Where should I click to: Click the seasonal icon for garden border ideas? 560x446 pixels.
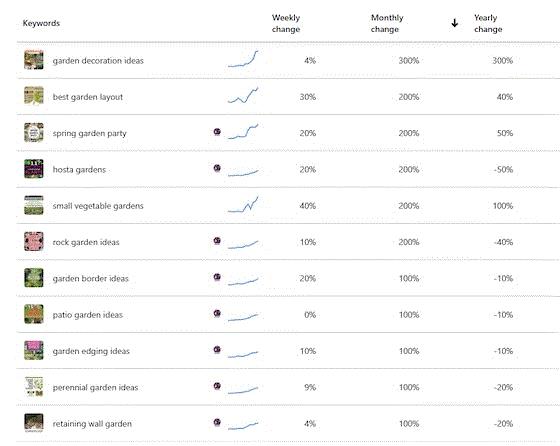217,277
